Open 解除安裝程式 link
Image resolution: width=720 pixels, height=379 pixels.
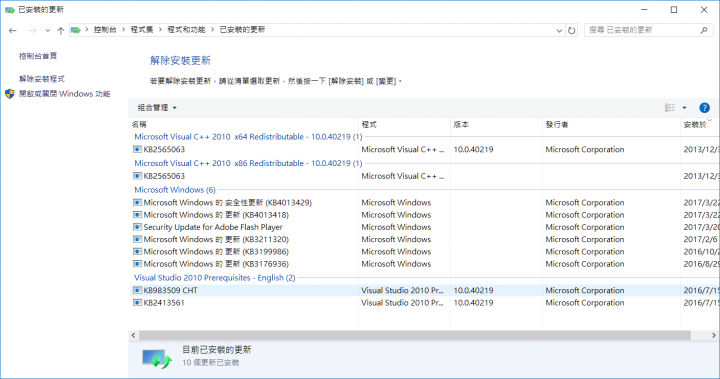(42, 79)
